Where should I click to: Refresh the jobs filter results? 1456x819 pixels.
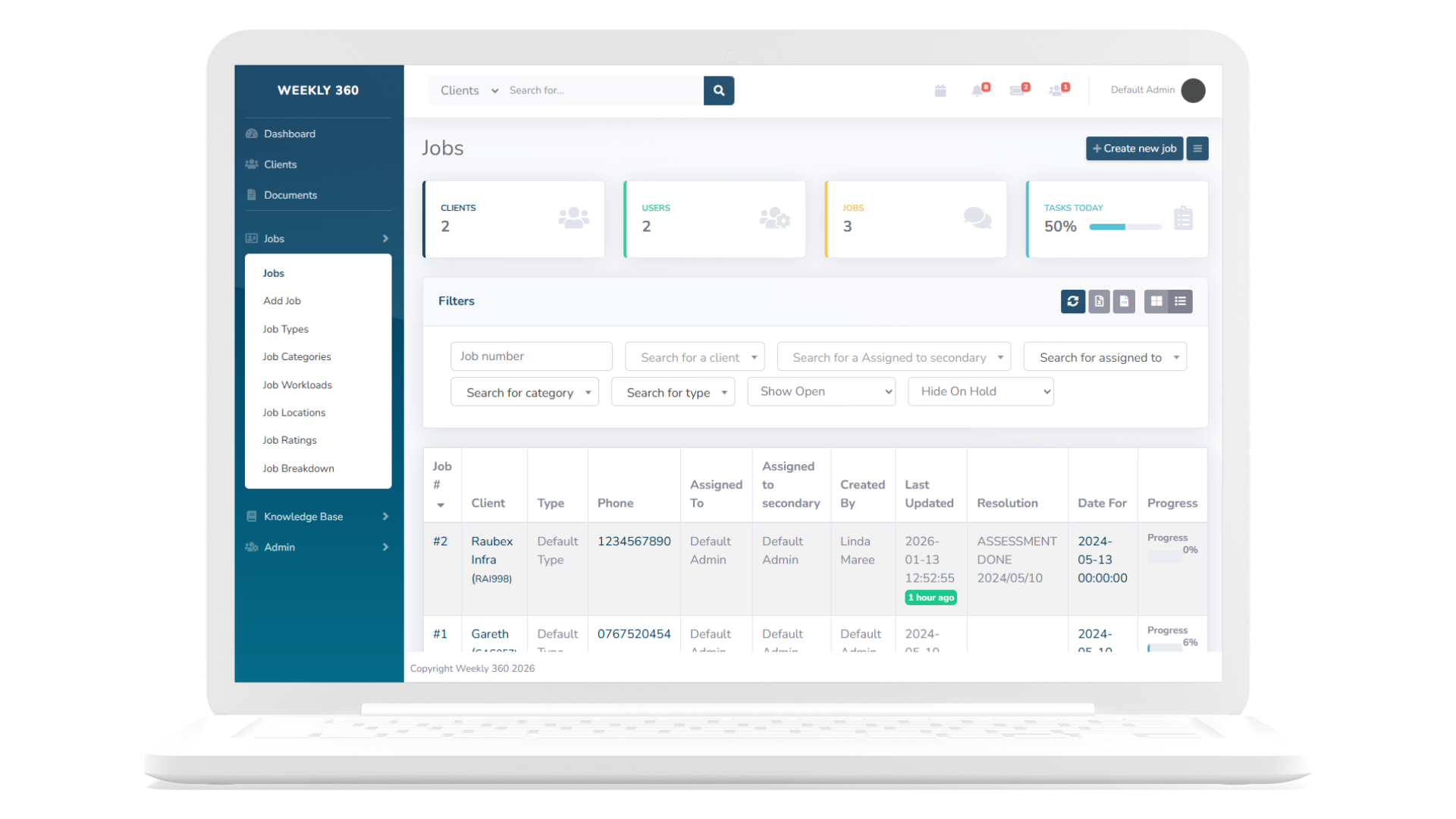[1072, 301]
